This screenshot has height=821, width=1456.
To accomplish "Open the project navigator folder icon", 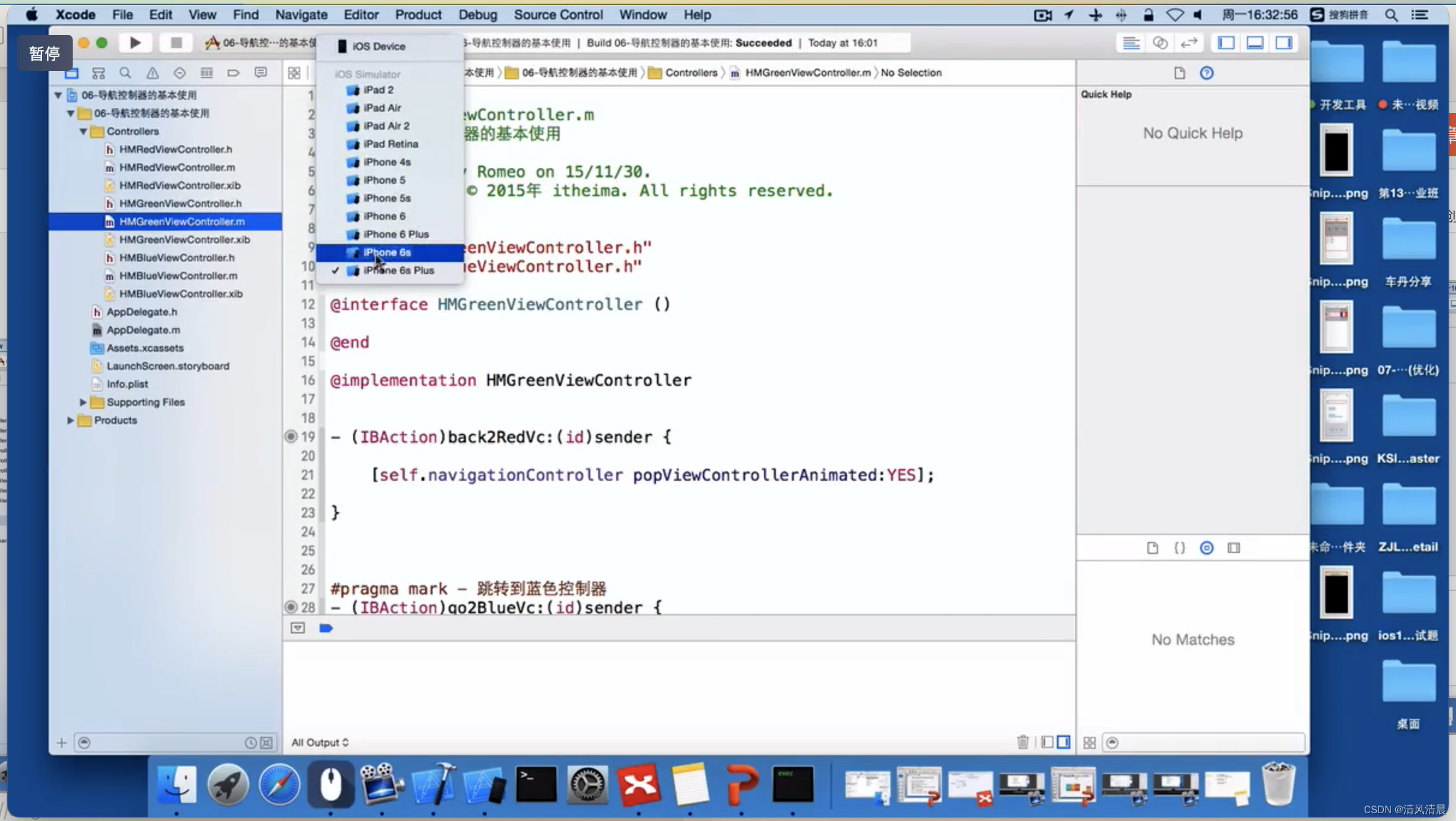I will pyautogui.click(x=71, y=73).
